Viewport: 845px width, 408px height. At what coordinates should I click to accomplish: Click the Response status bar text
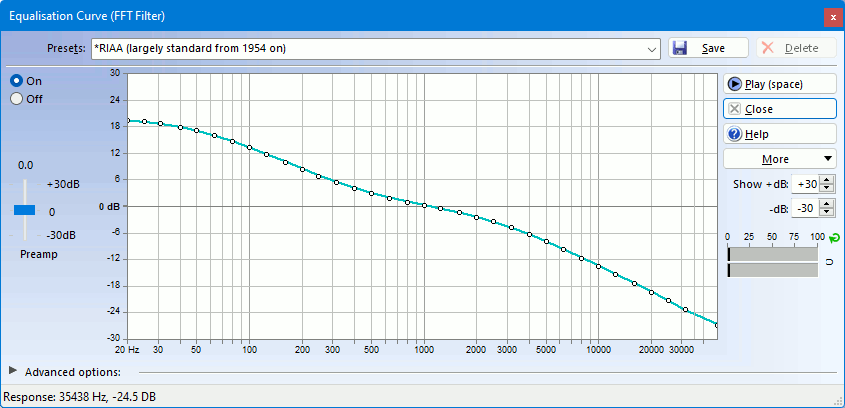coord(80,398)
